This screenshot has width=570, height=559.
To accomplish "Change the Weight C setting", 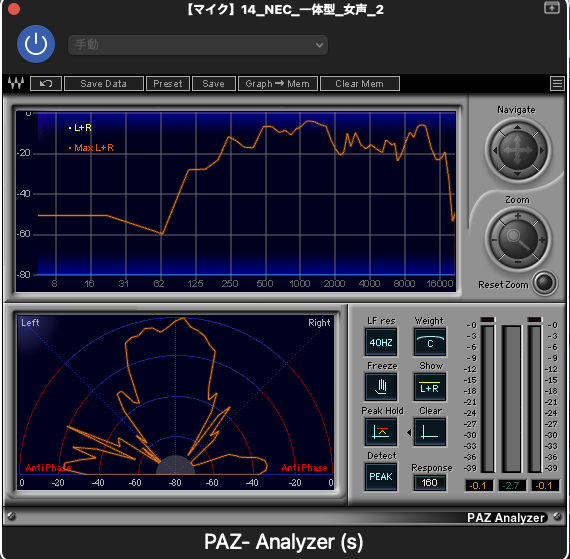I will pos(430,342).
